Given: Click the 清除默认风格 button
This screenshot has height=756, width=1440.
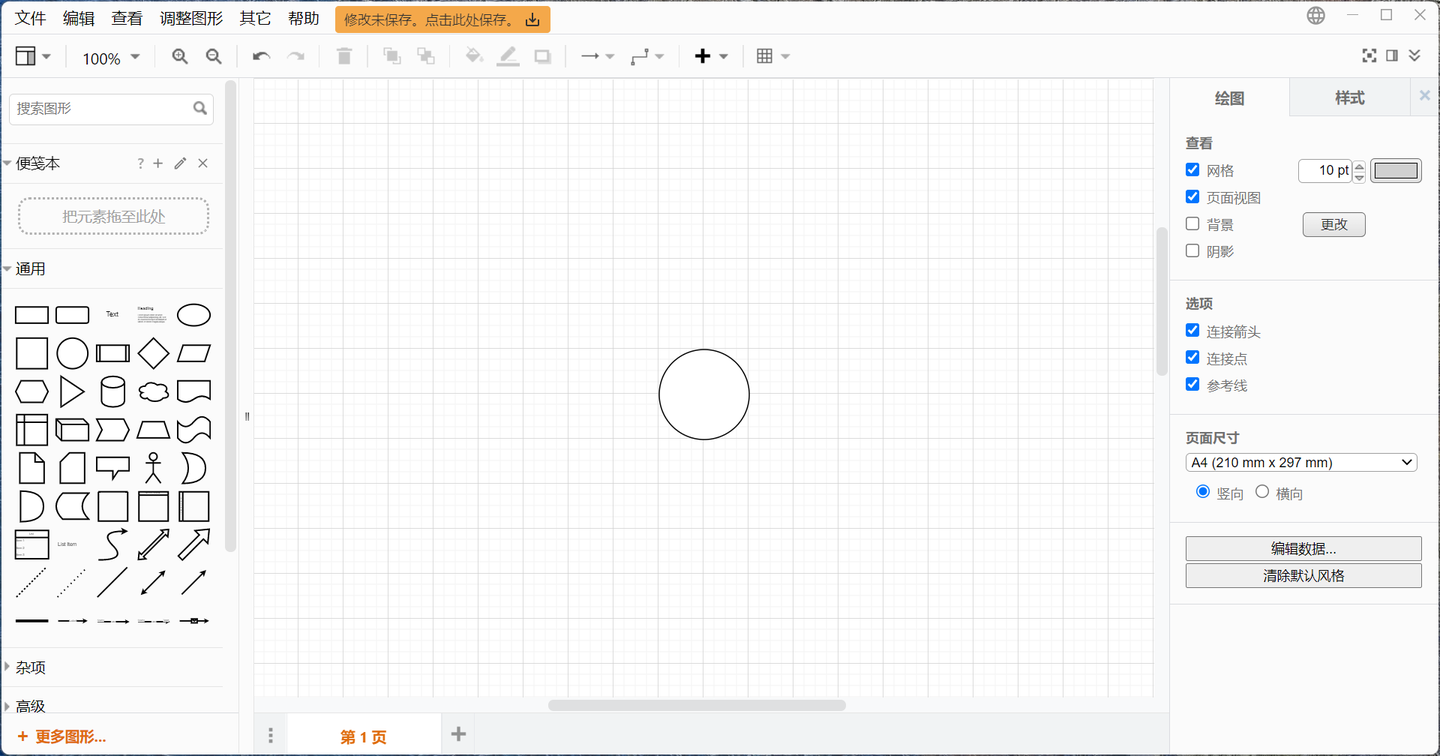Looking at the screenshot, I should coord(1303,575).
